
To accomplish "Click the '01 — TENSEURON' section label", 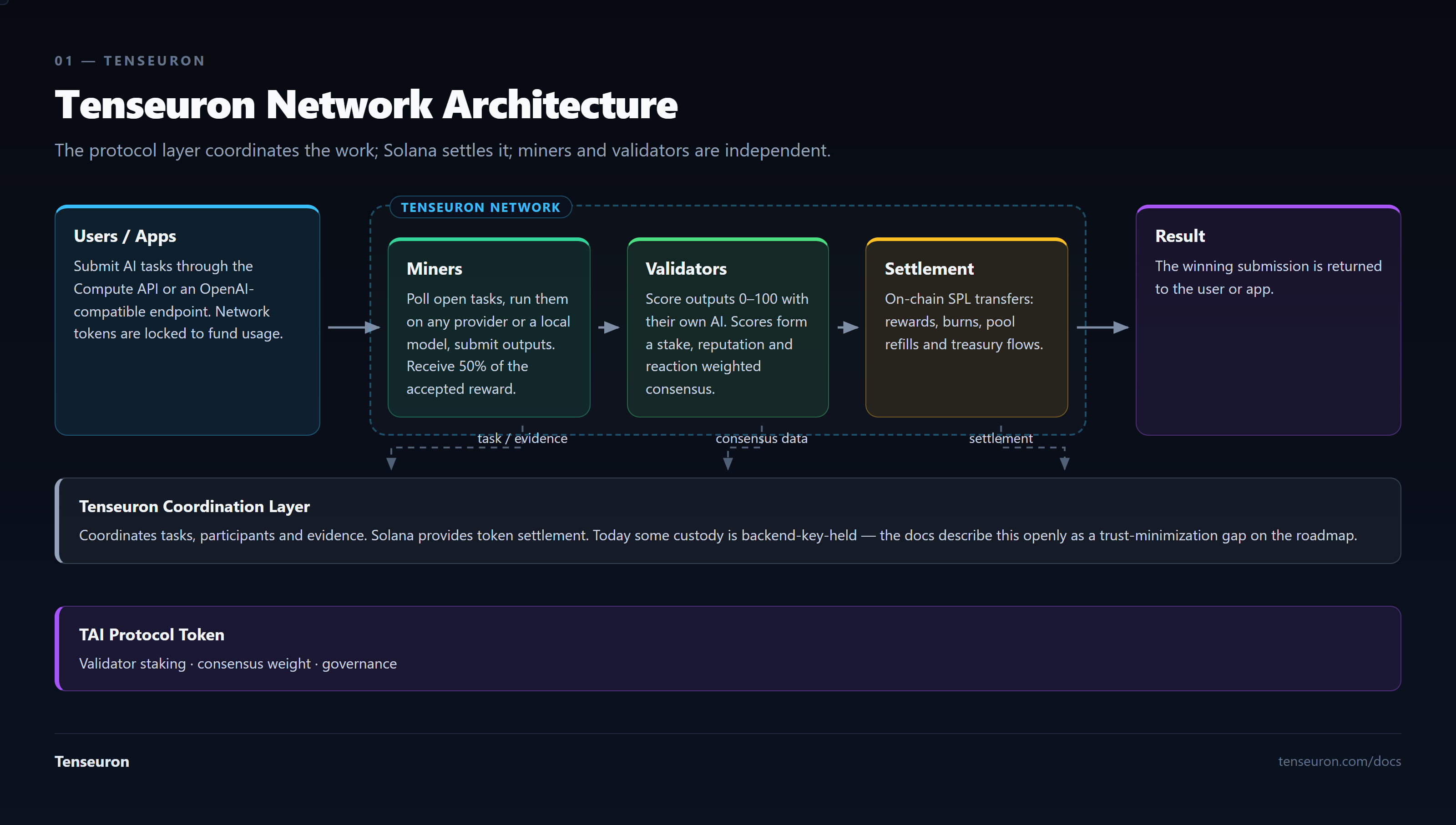I will point(130,60).
